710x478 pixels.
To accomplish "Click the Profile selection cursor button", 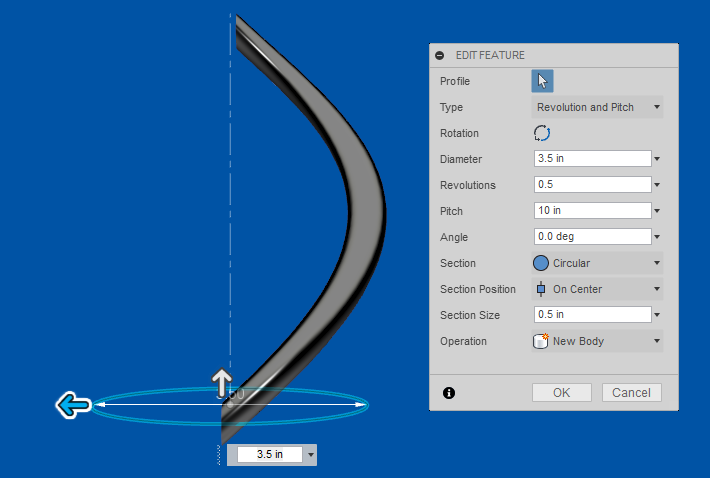I will click(x=542, y=81).
